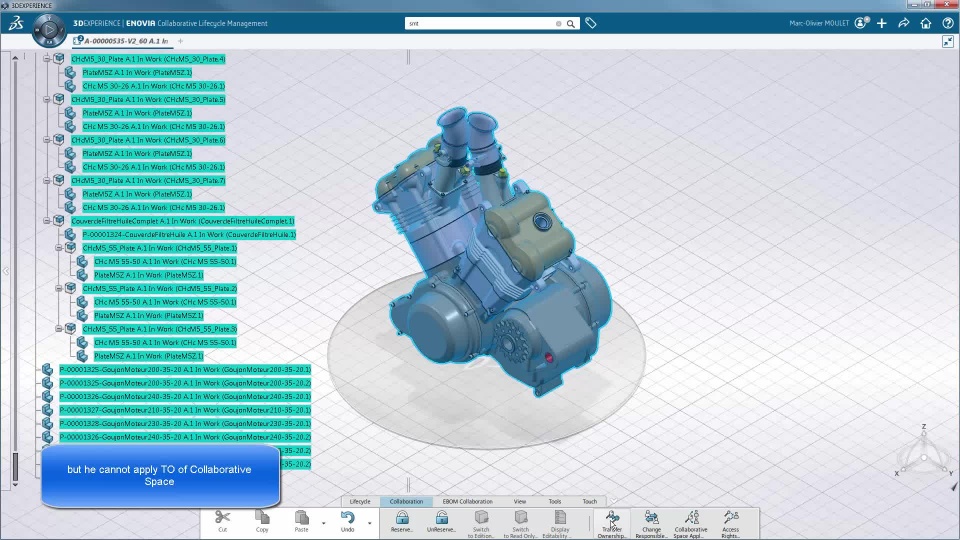Screen dimensions: 960x540
Task: Select GoujonMoteur200-35-20.1 tree row
Action: [185, 369]
